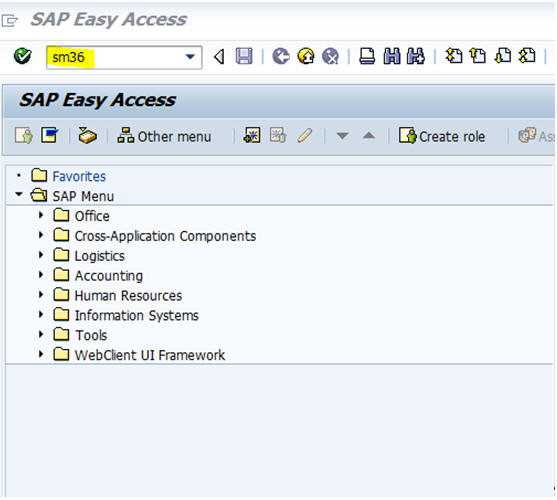Click the red Cancel icon
The height and width of the screenshot is (500, 557).
click(x=330, y=56)
